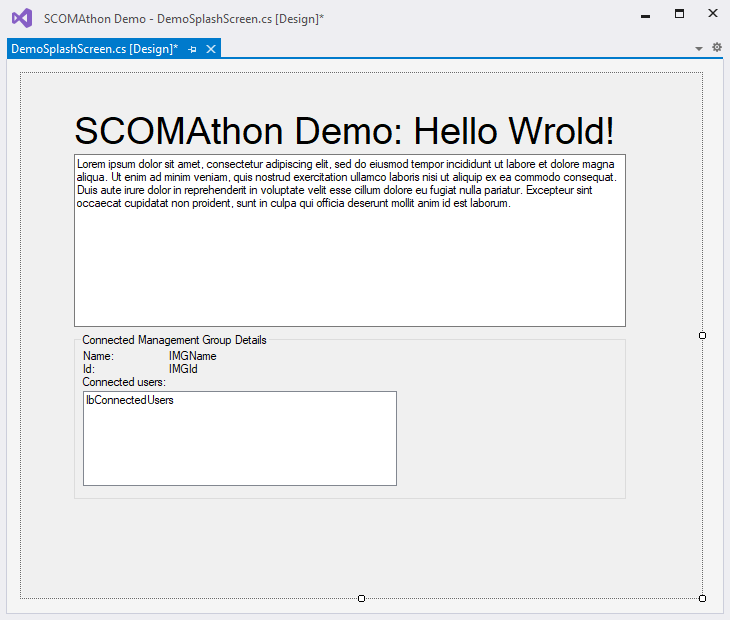Select the lMGName label control

tap(192, 356)
